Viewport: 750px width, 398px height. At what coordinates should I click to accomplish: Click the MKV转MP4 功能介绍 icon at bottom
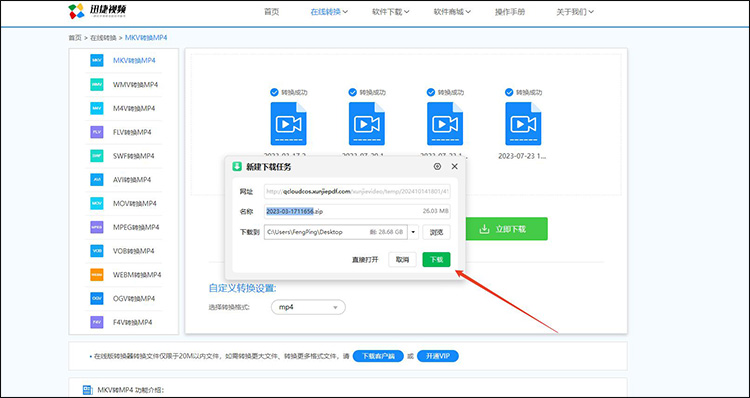click(x=88, y=390)
